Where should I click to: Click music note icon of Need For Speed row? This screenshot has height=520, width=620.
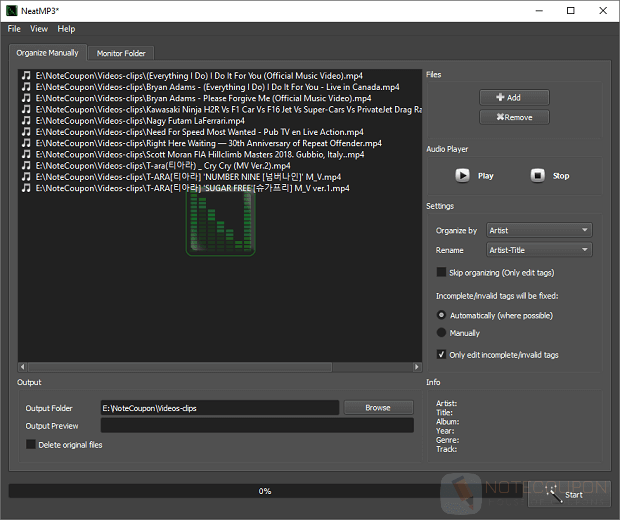click(26, 131)
